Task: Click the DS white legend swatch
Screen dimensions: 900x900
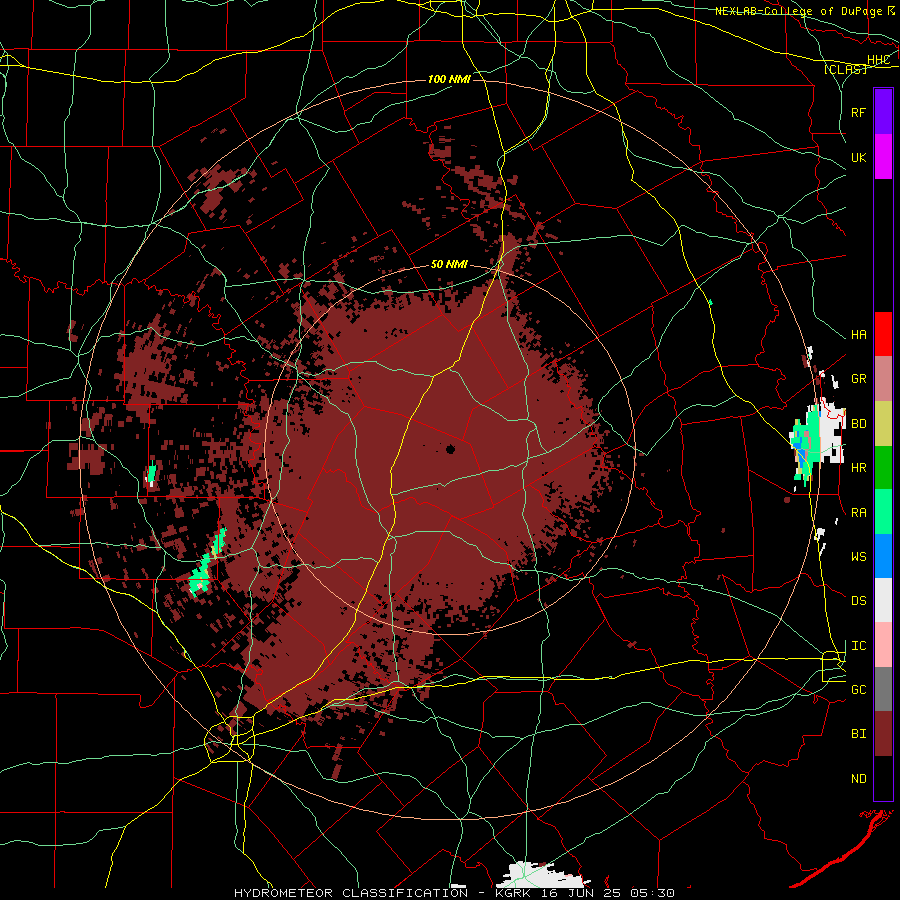Action: click(883, 600)
